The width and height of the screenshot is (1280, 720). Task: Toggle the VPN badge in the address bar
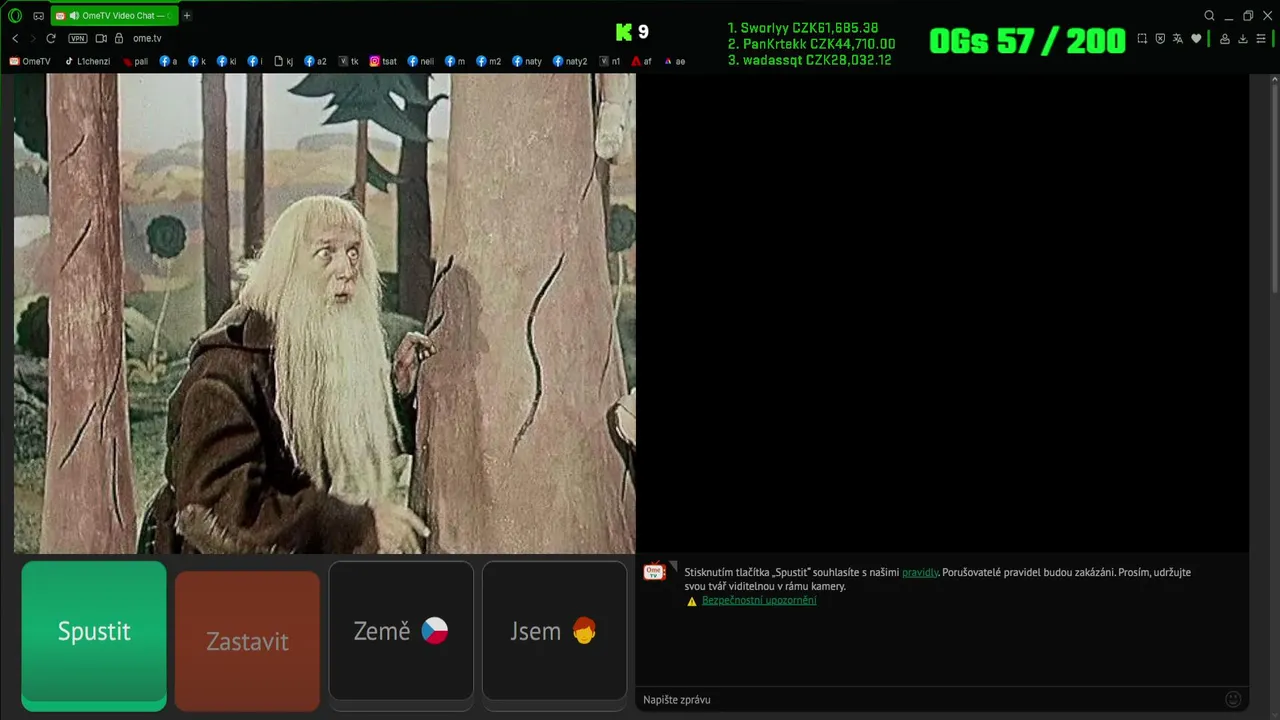pos(78,38)
